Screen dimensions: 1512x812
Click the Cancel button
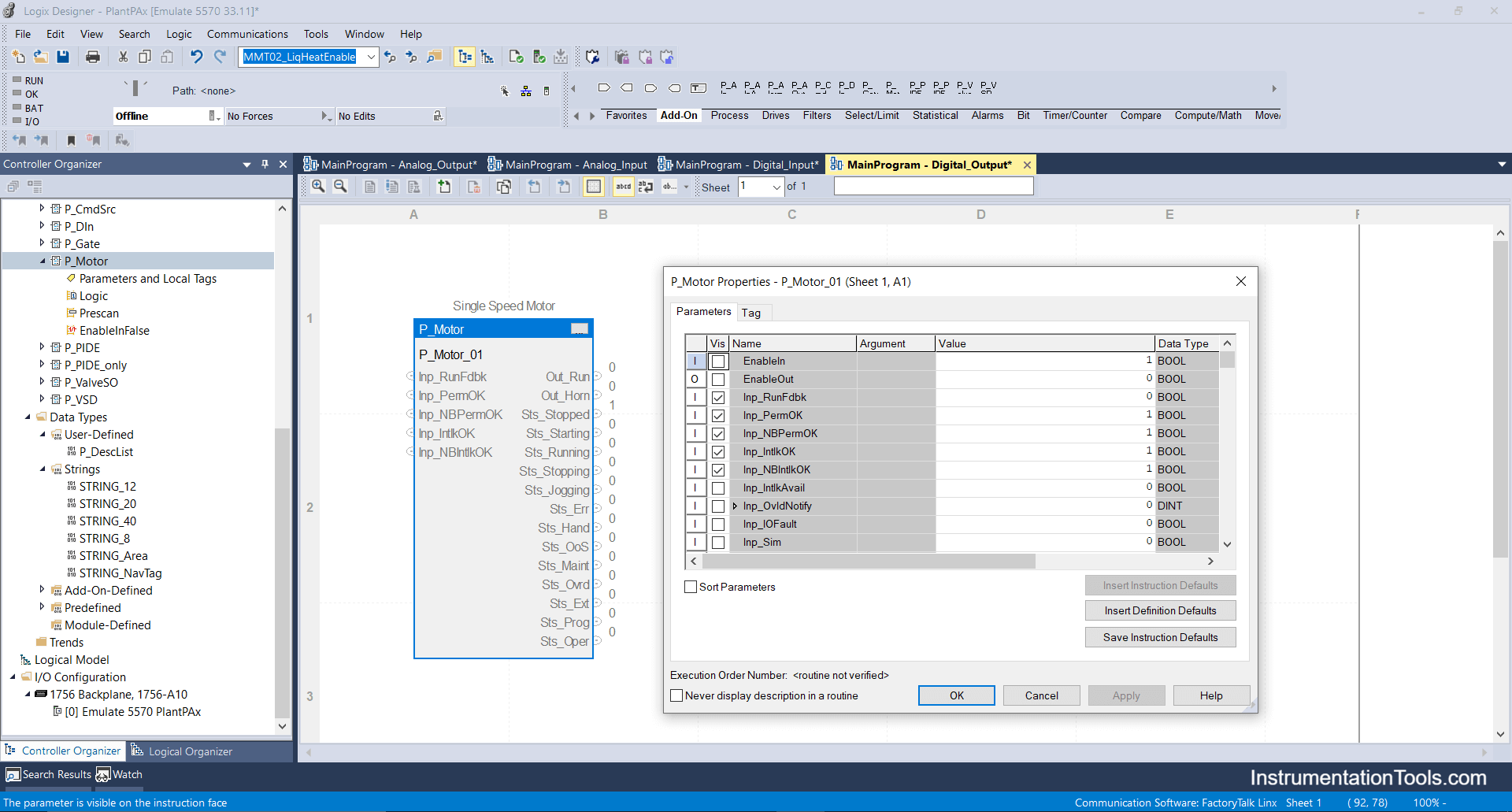coord(1042,695)
